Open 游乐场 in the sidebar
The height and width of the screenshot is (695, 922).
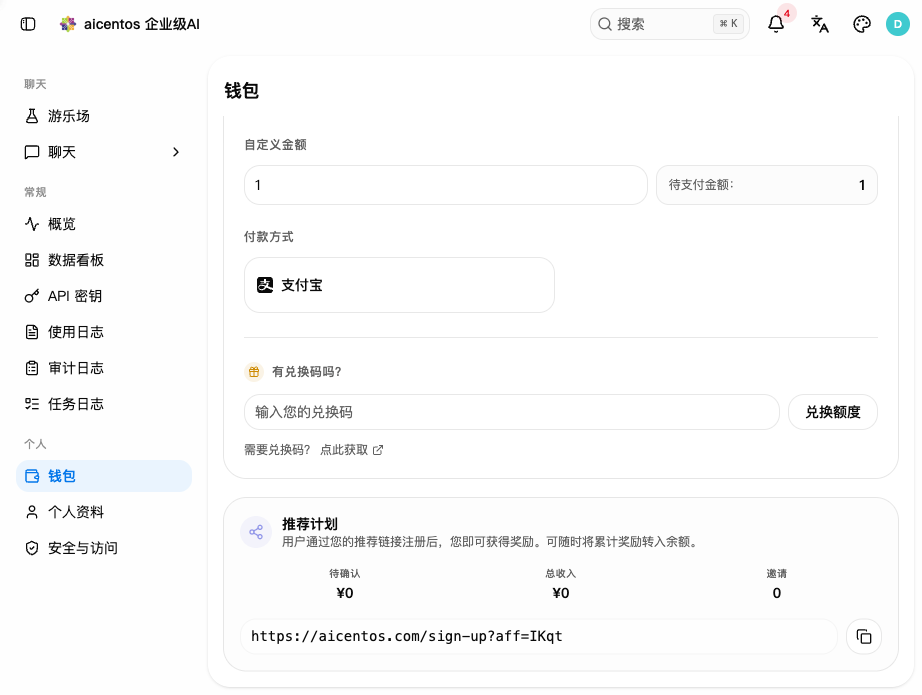coord(104,116)
